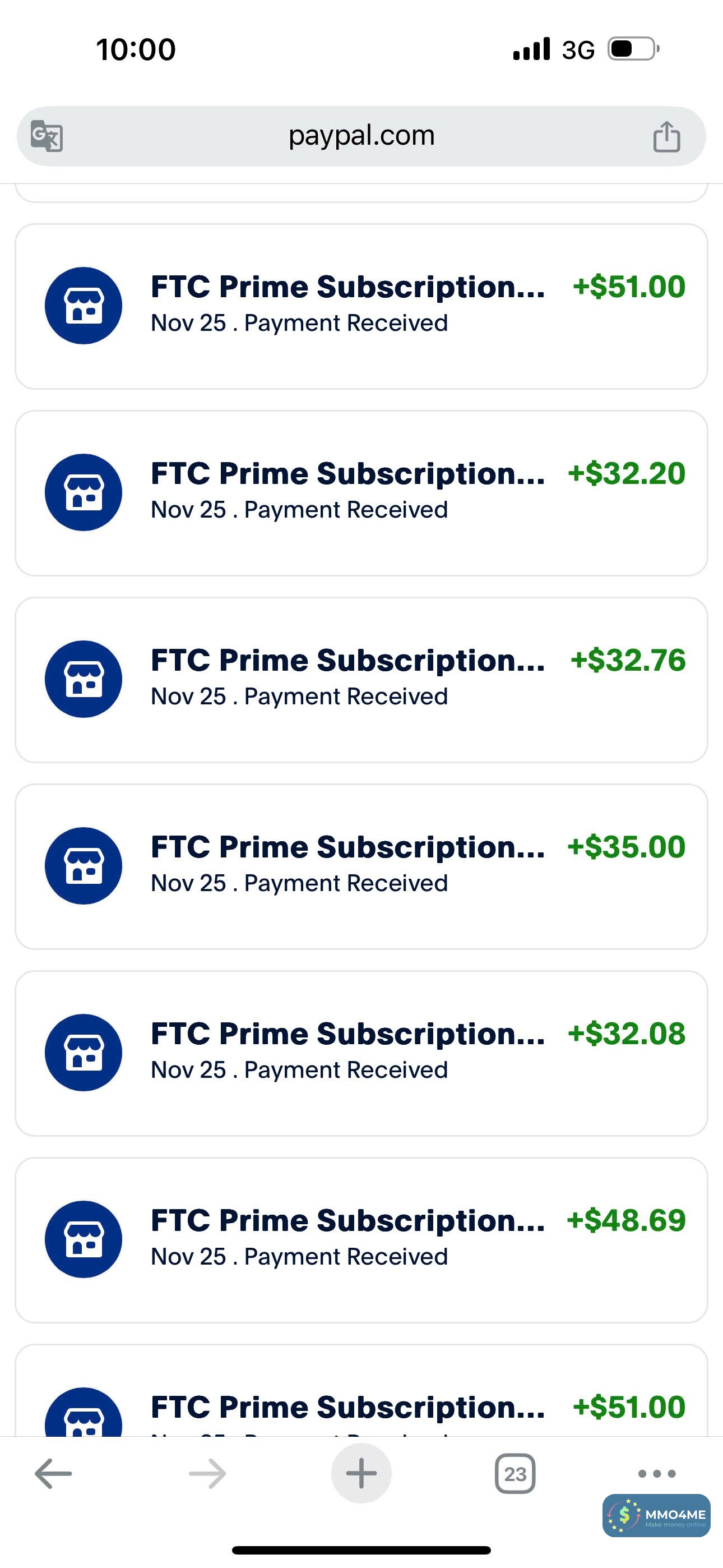Open the +$32.76 FTC Prime Subscription payment
723x1568 pixels.
point(361,679)
